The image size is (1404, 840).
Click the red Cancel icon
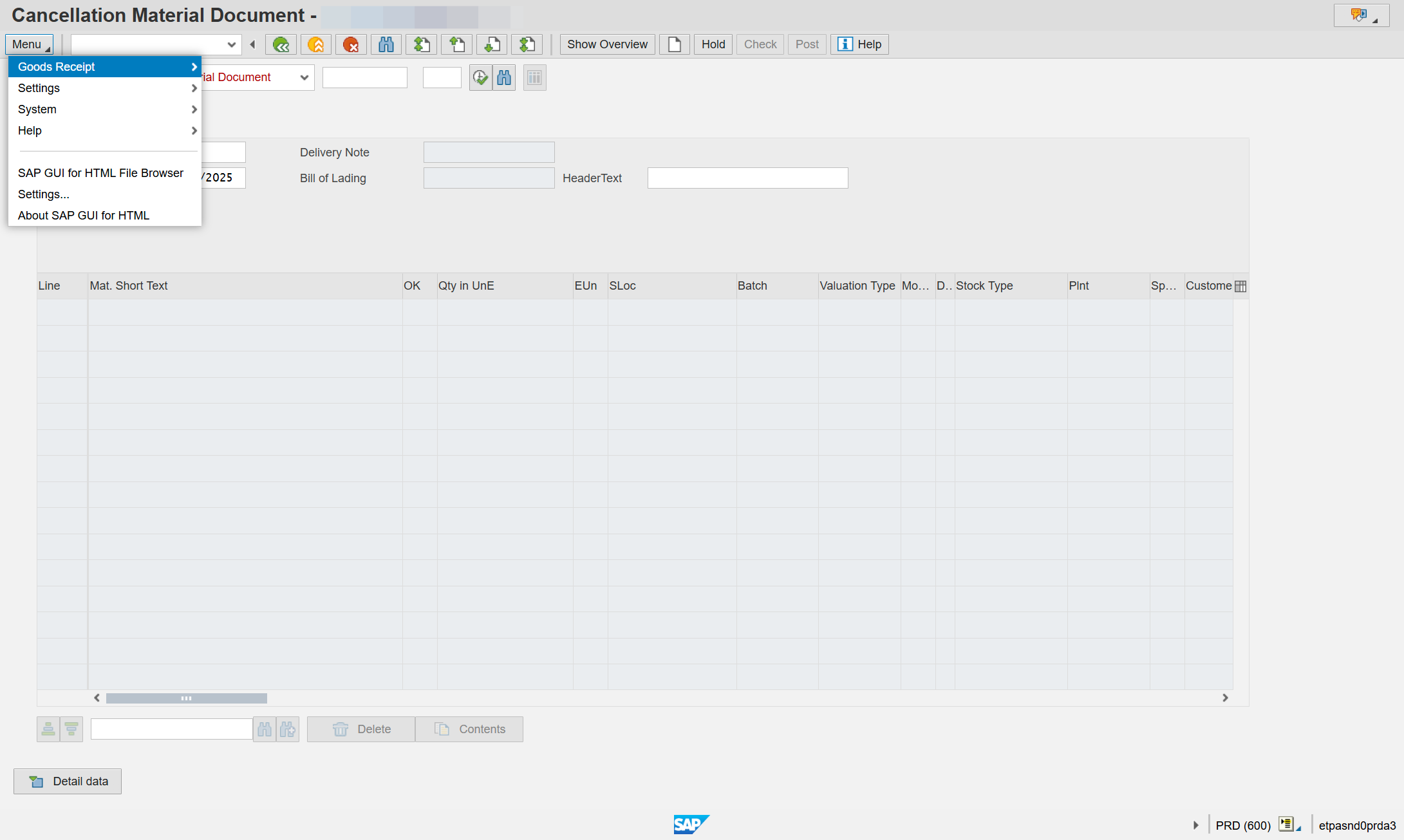(351, 44)
